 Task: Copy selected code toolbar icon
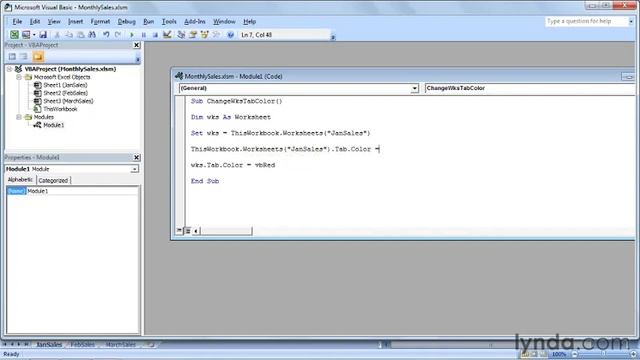[69, 35]
